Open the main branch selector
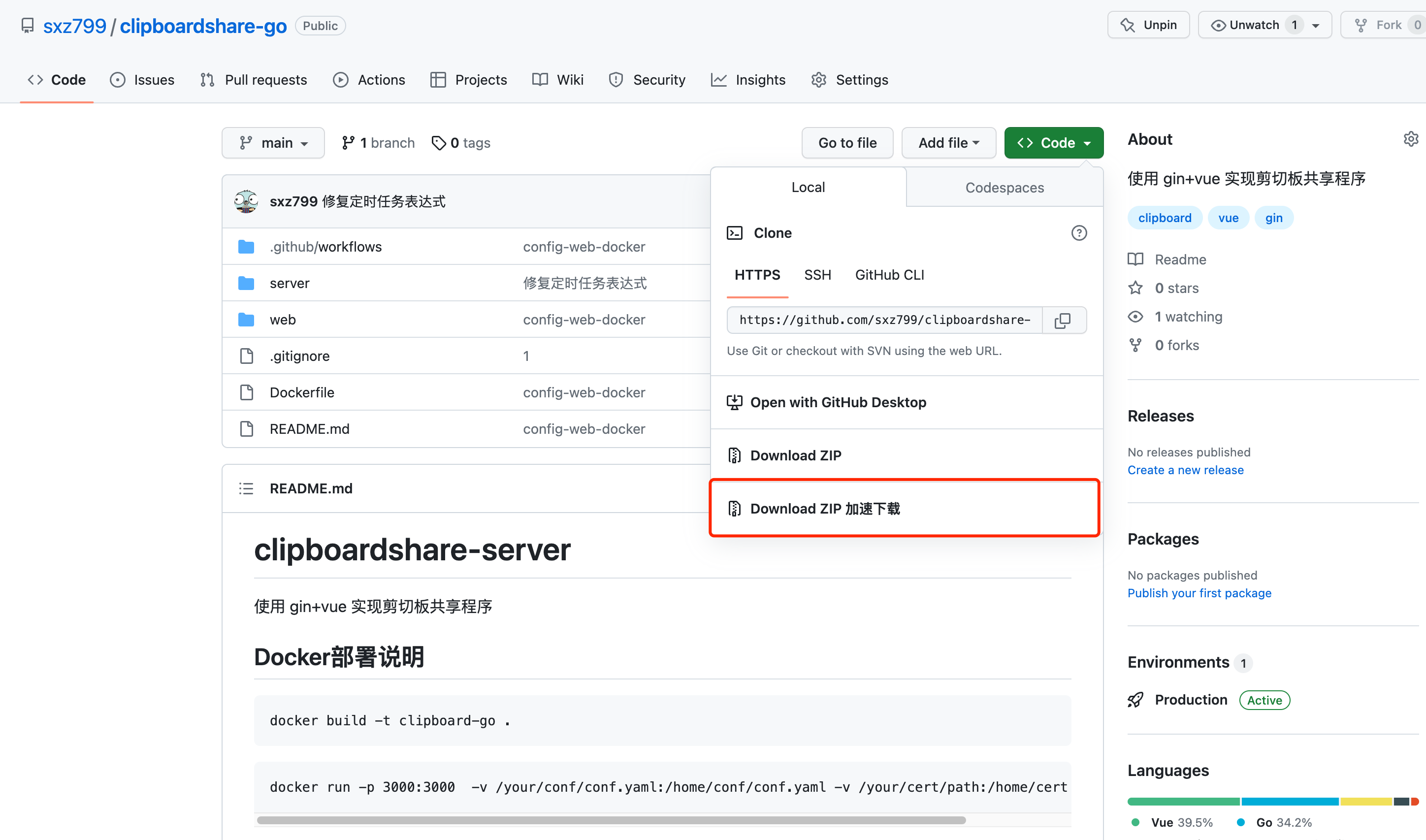The height and width of the screenshot is (840, 1426). [273, 143]
